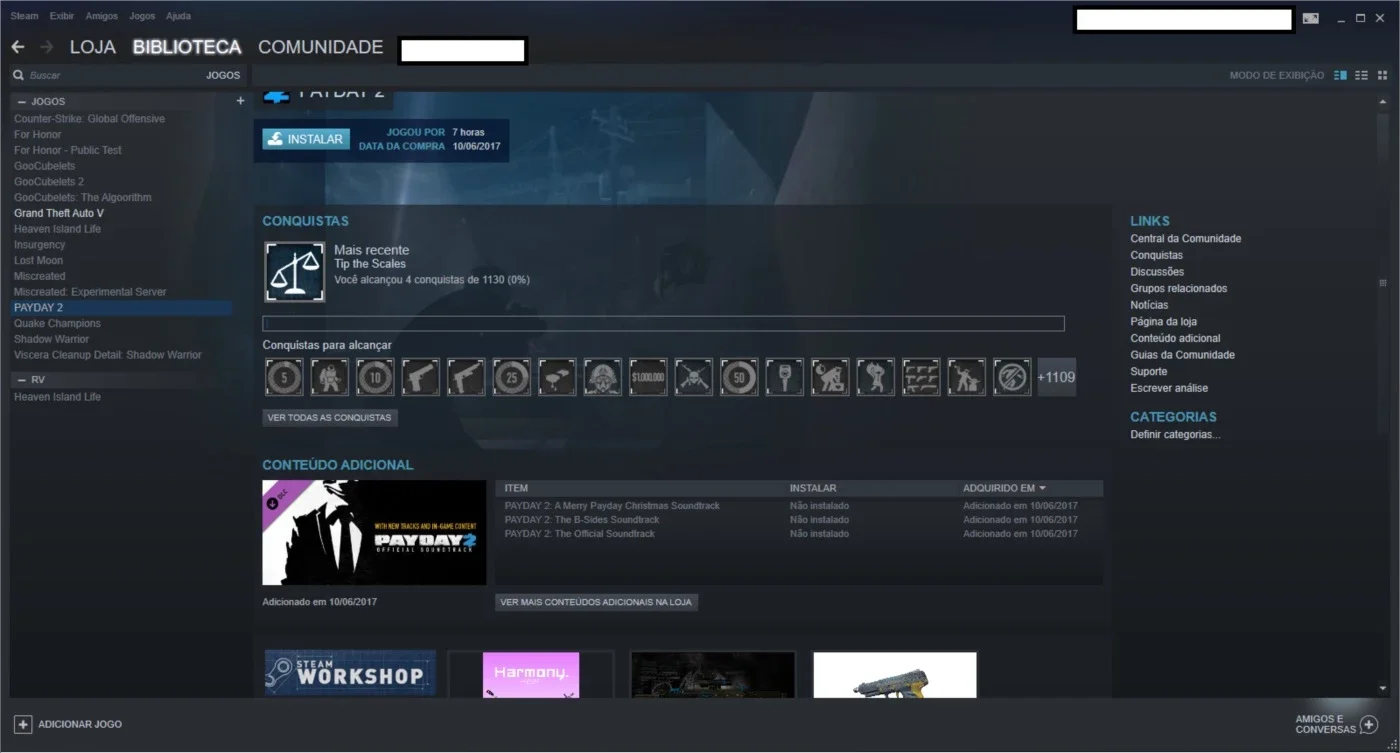Screen dimensions: 1400x753
Task: Select the crossed-out circle achievement icon
Action: tap(1012, 377)
